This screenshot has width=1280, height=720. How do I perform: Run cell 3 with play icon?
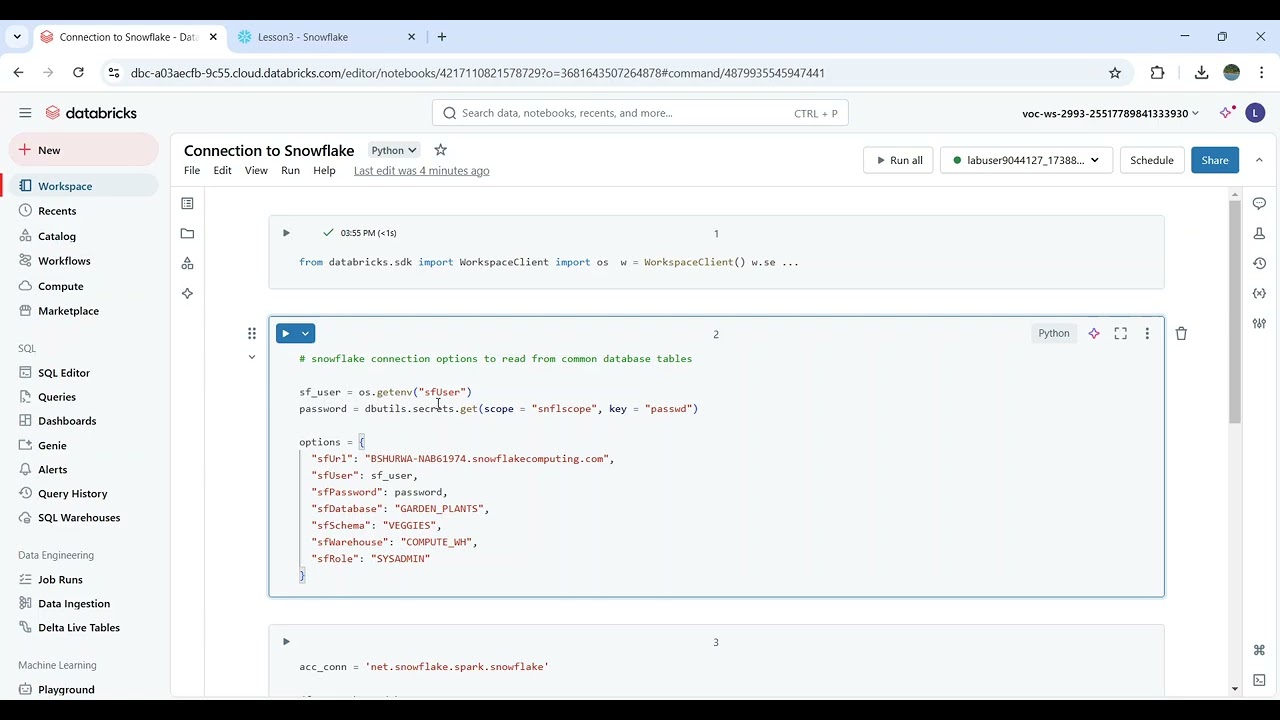click(286, 642)
